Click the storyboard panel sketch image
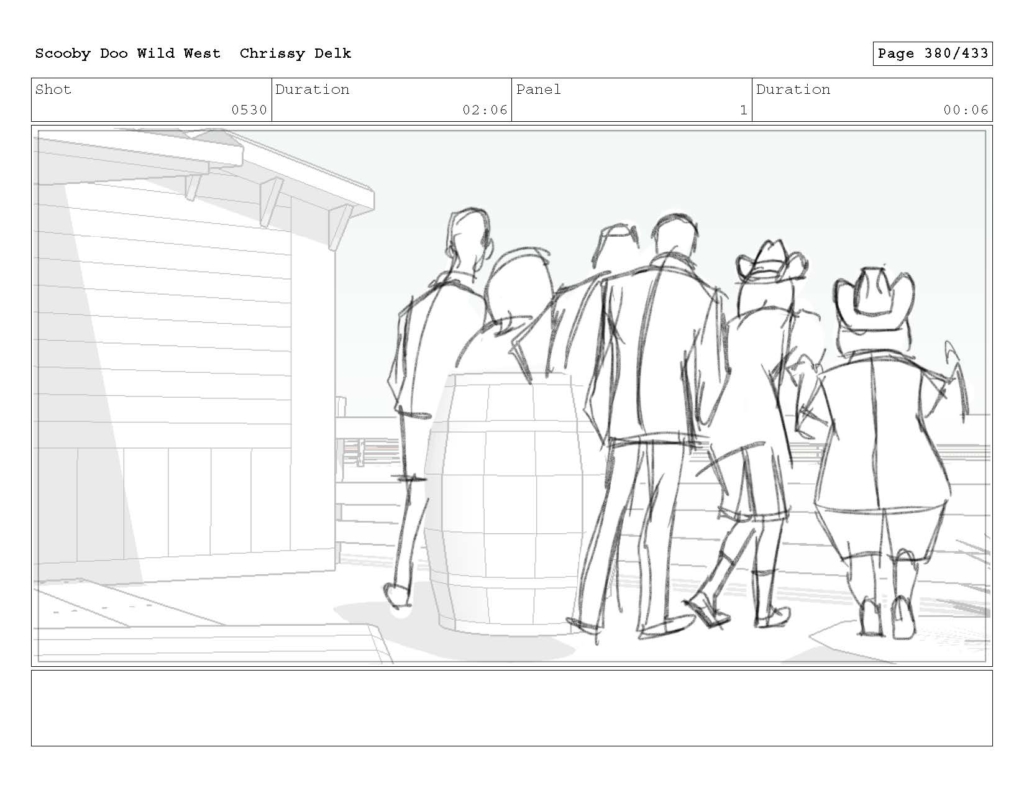Screen dimensions: 1024x793 click(x=512, y=396)
